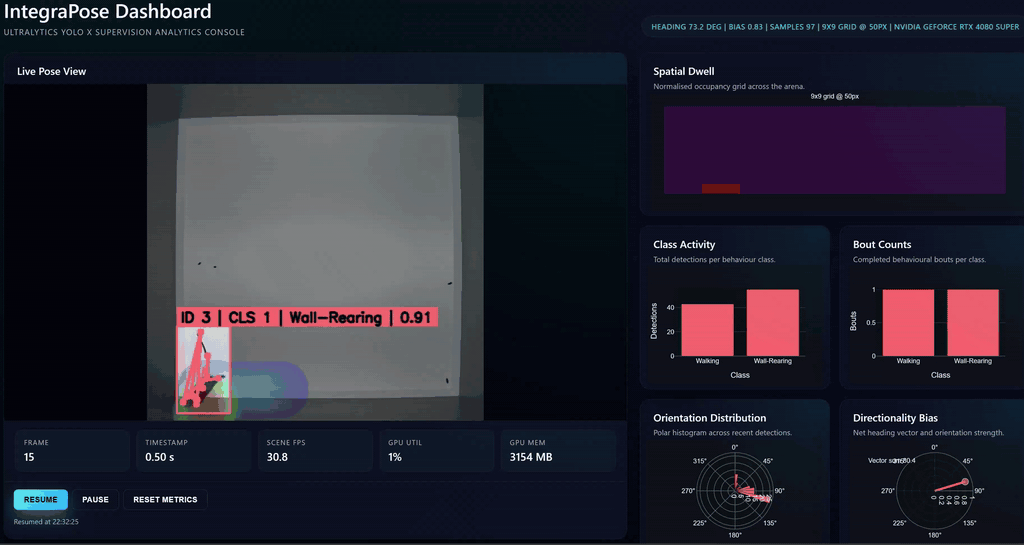The width and height of the screenshot is (1024, 545).
Task: Click the FRAME 15 stat card
Action: click(72, 450)
